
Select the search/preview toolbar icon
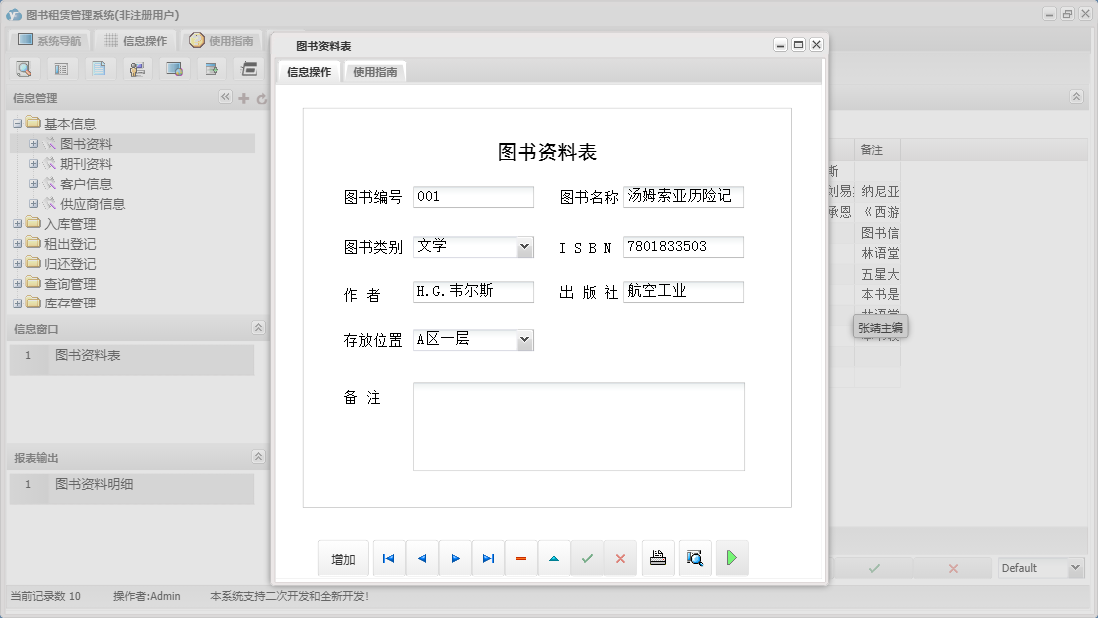(x=24, y=68)
